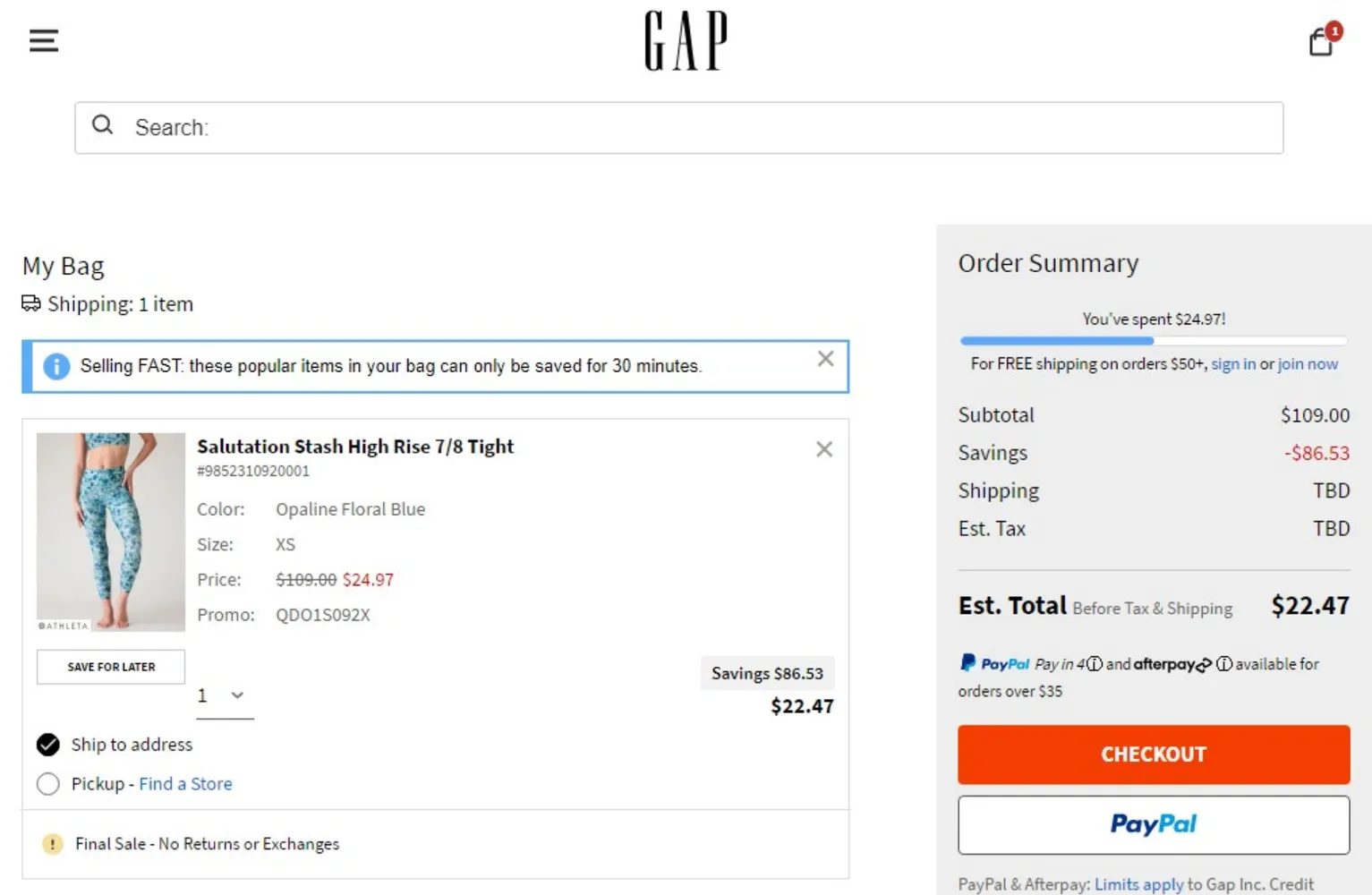The image size is (1372, 895).
Task: Dismiss the Selling FAST notification
Action: (825, 359)
